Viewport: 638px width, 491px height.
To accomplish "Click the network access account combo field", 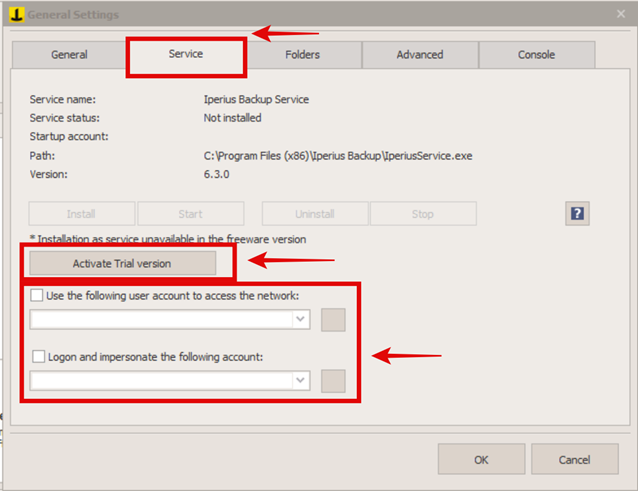I will 170,319.
